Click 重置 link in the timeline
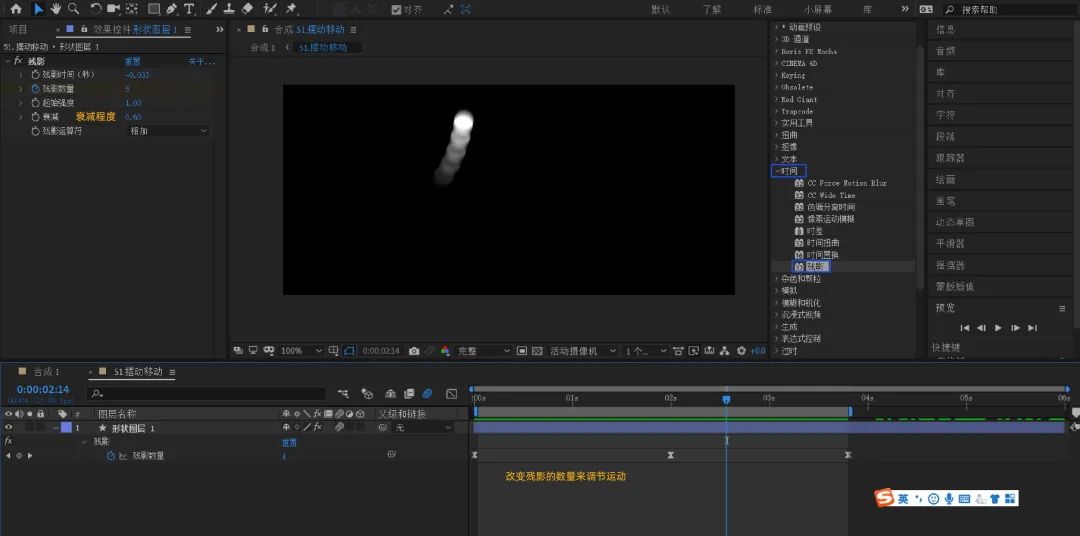 coord(289,442)
